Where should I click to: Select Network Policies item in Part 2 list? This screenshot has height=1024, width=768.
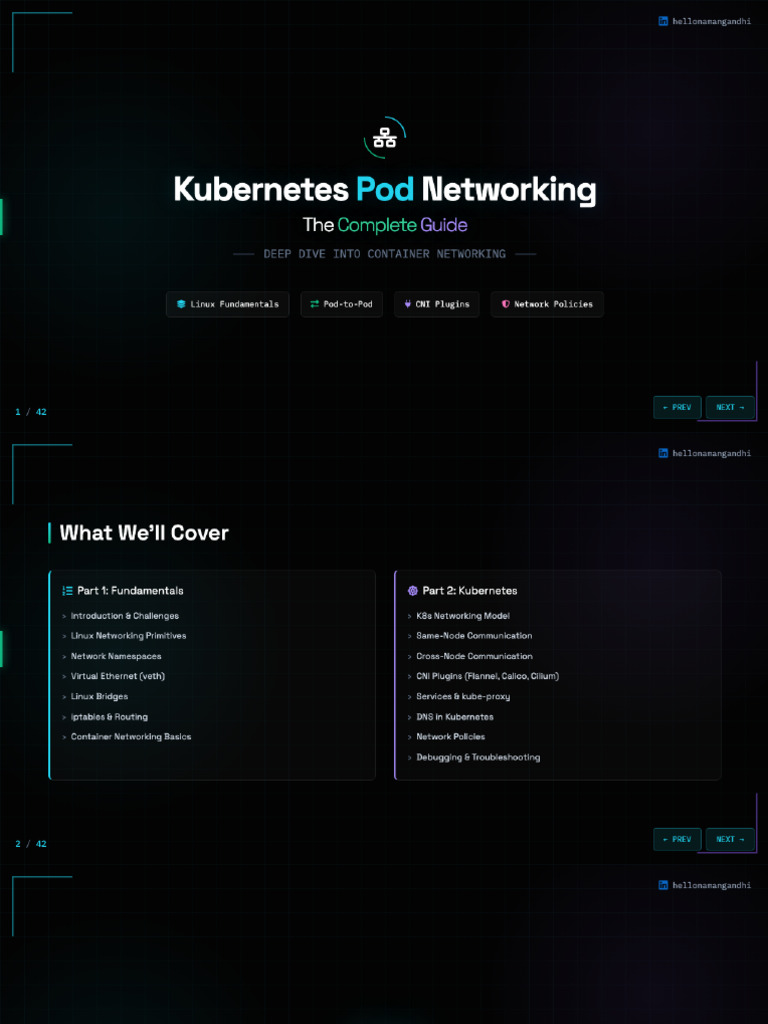tap(451, 737)
